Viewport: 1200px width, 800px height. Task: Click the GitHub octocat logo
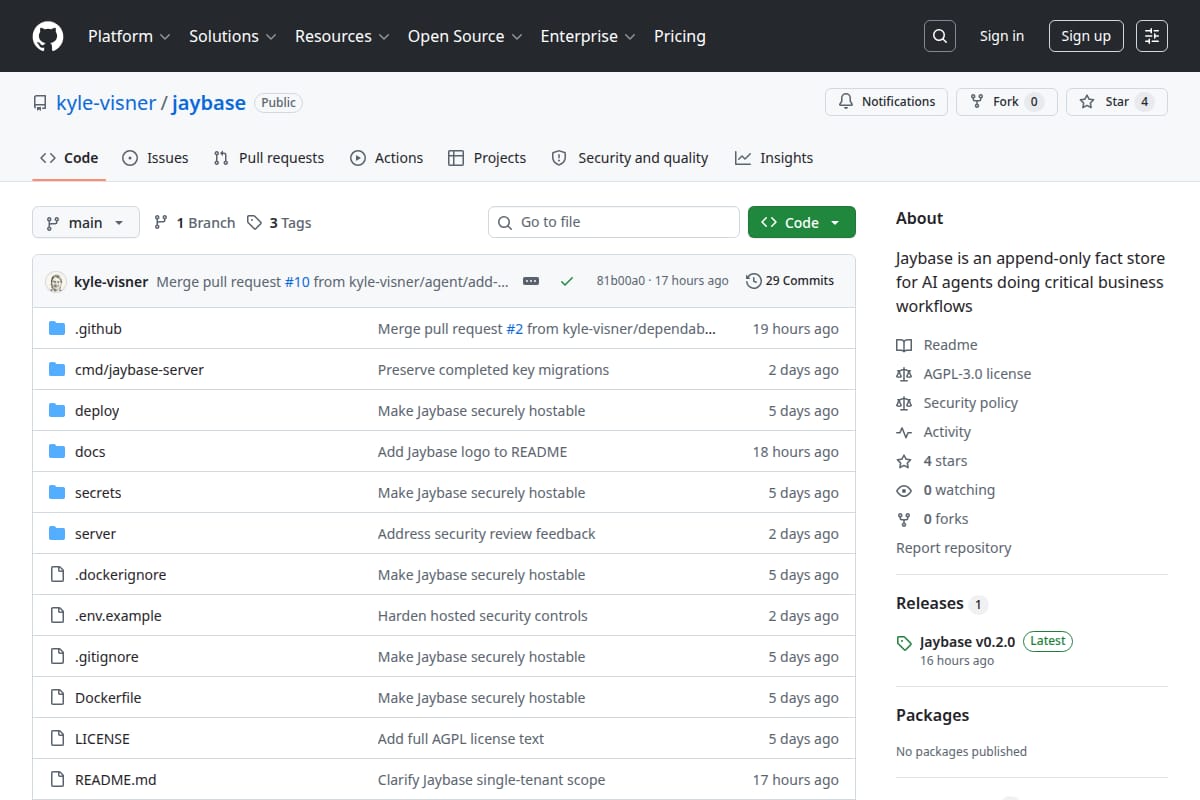[x=48, y=36]
